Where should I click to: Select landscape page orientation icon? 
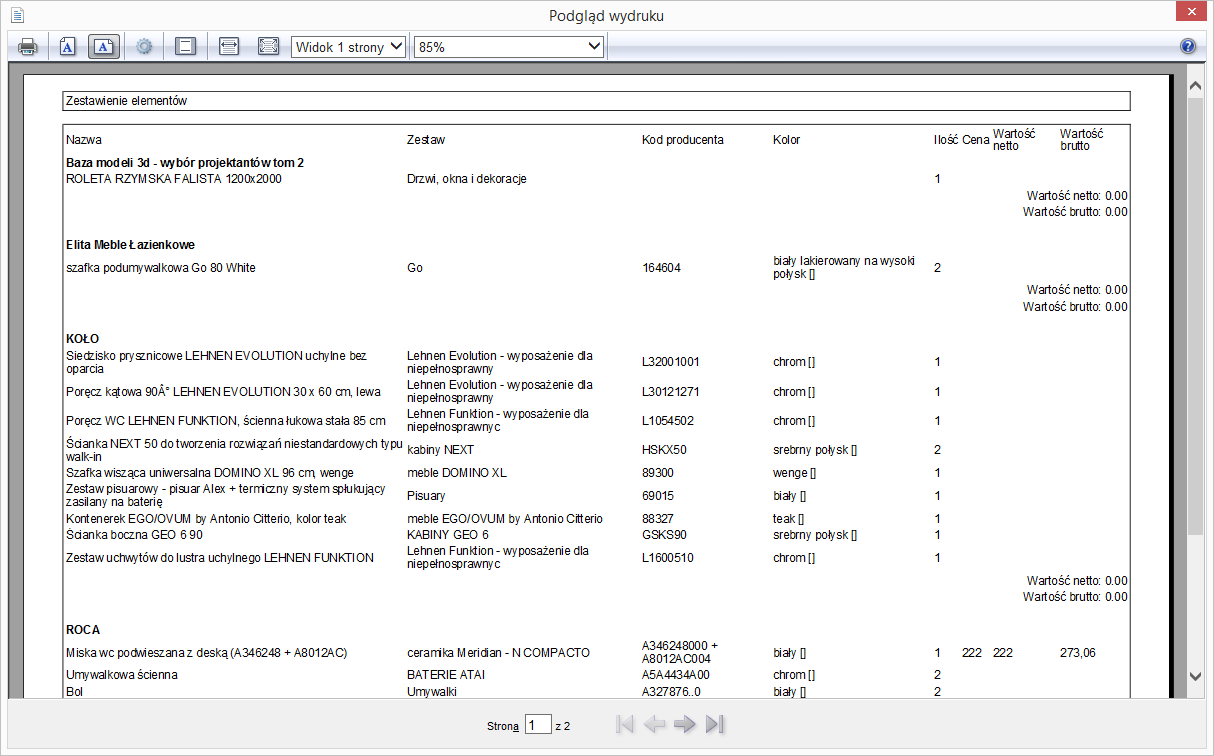pyautogui.click(x=104, y=46)
